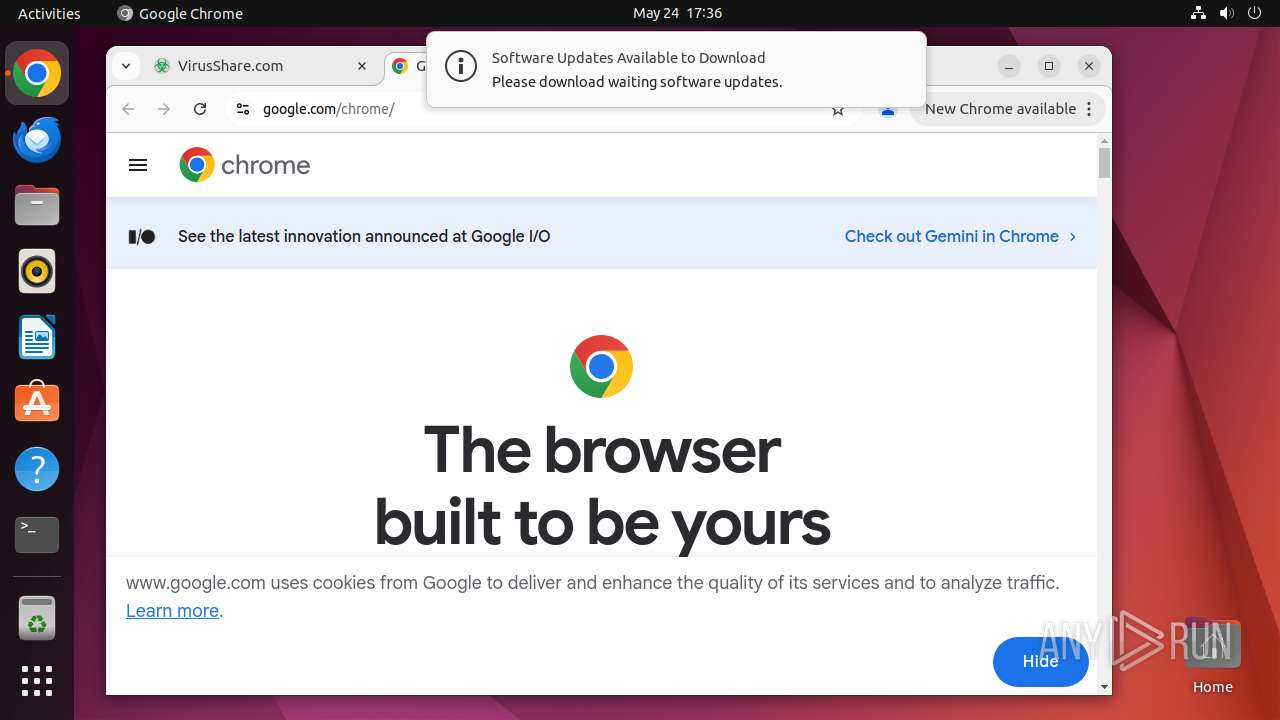The image size is (1280, 720).
Task: Open the Trash dock icon
Action: point(37,618)
